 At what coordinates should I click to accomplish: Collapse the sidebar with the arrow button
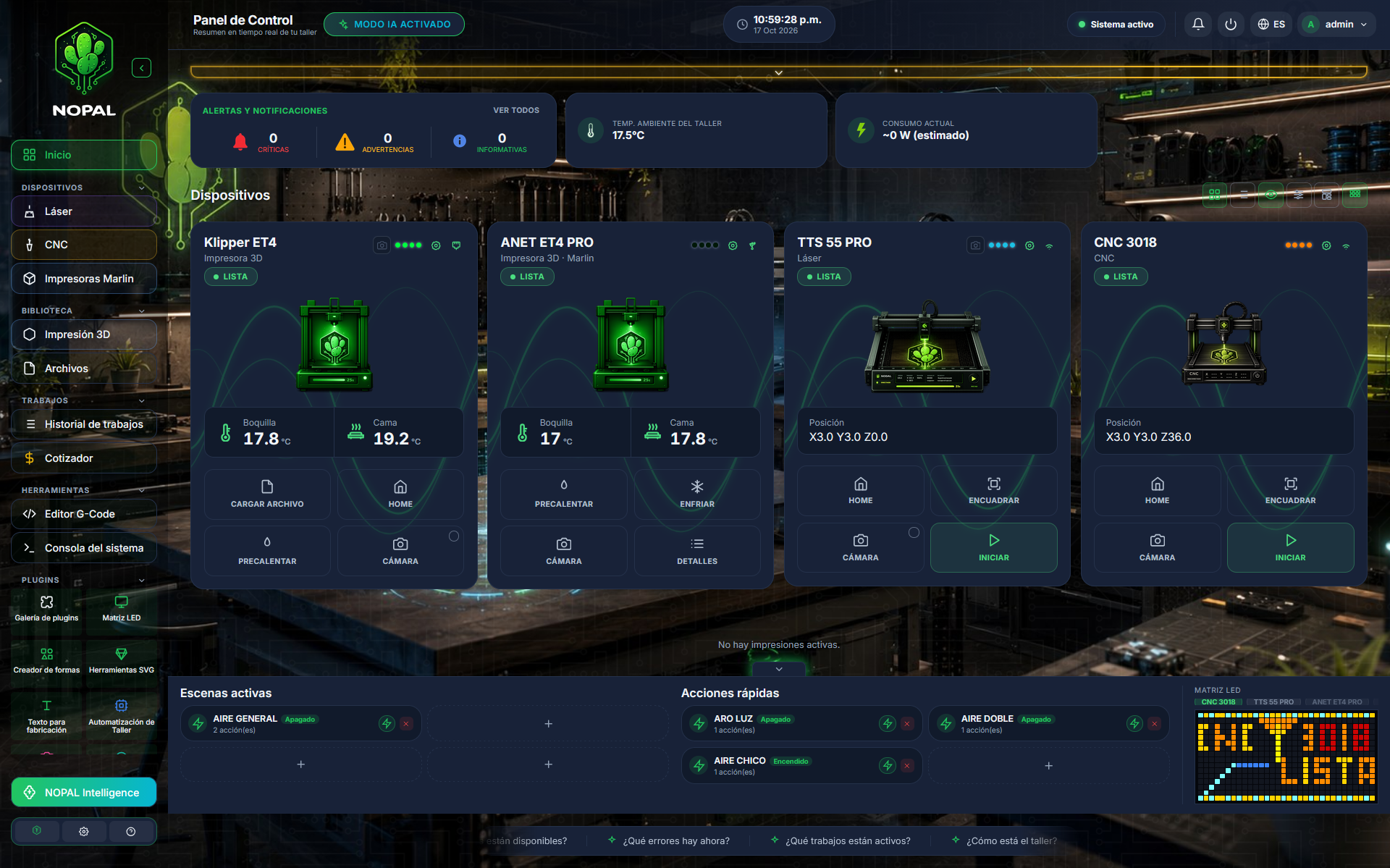pos(141,68)
